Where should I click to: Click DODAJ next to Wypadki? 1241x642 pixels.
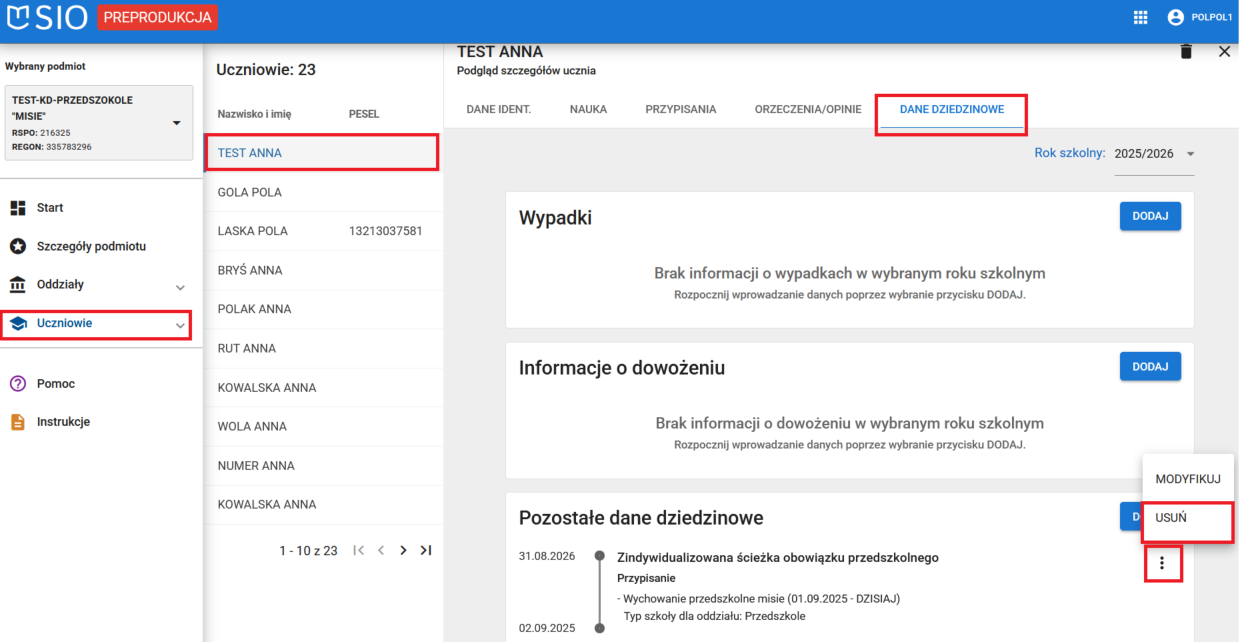tap(1150, 216)
